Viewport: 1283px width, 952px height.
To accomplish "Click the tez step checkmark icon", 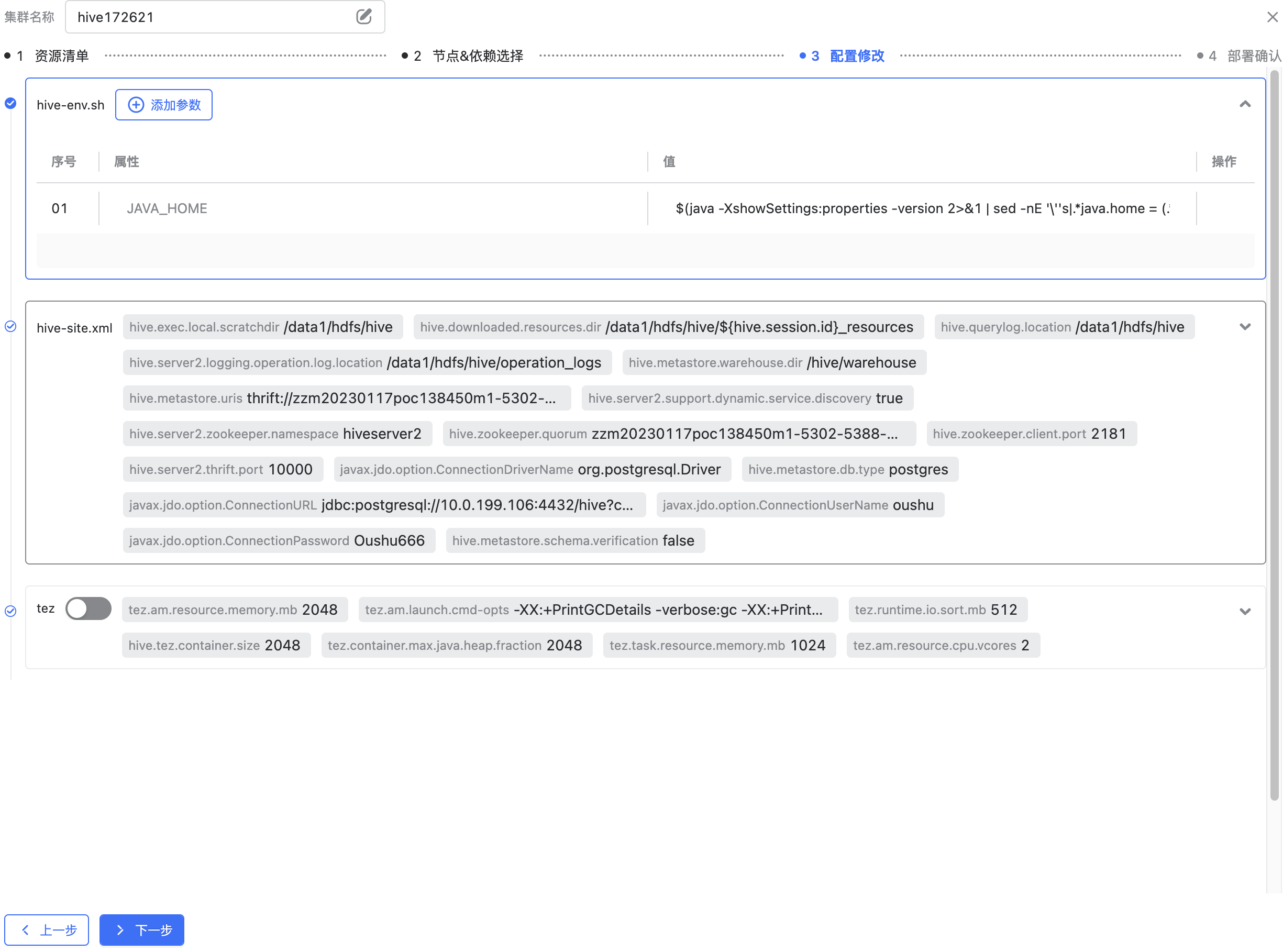I will [x=10, y=612].
